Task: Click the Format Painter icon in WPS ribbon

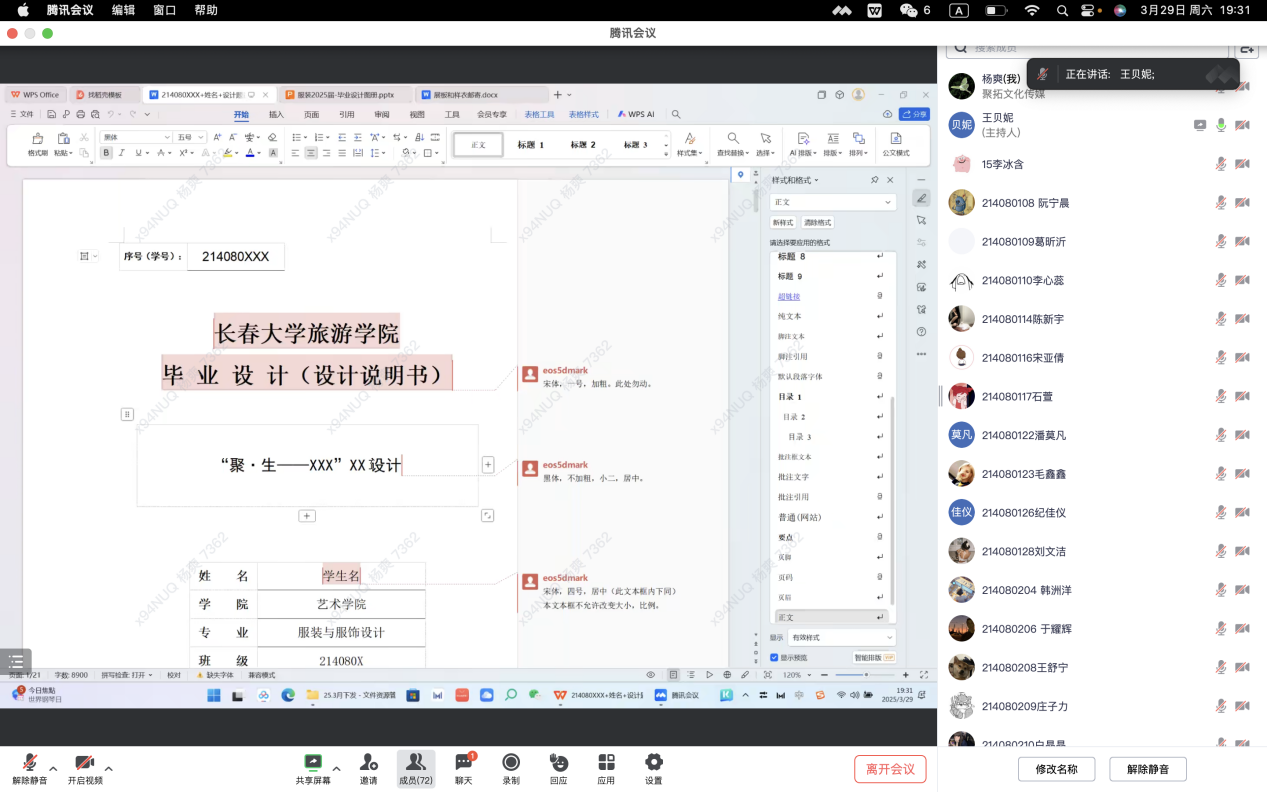Action: 38,139
